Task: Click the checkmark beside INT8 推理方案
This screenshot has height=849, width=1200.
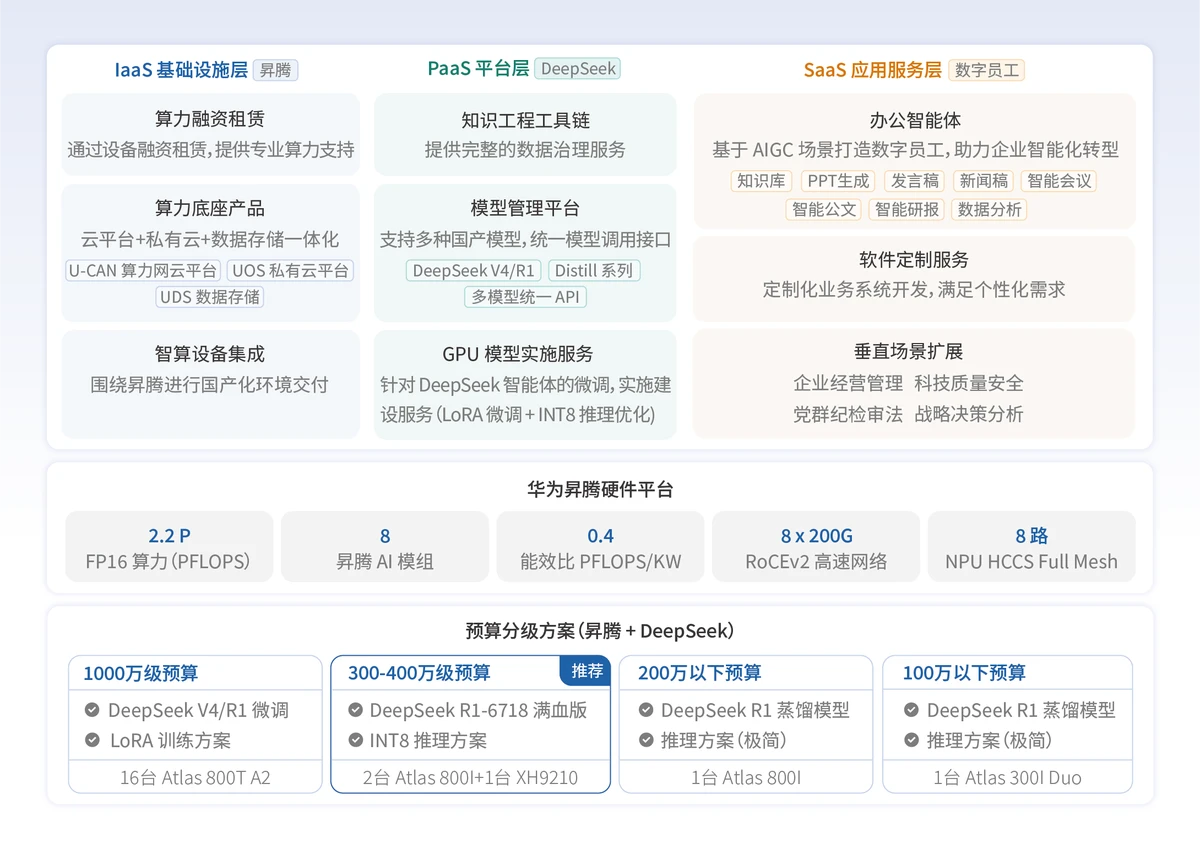Action: coord(355,741)
